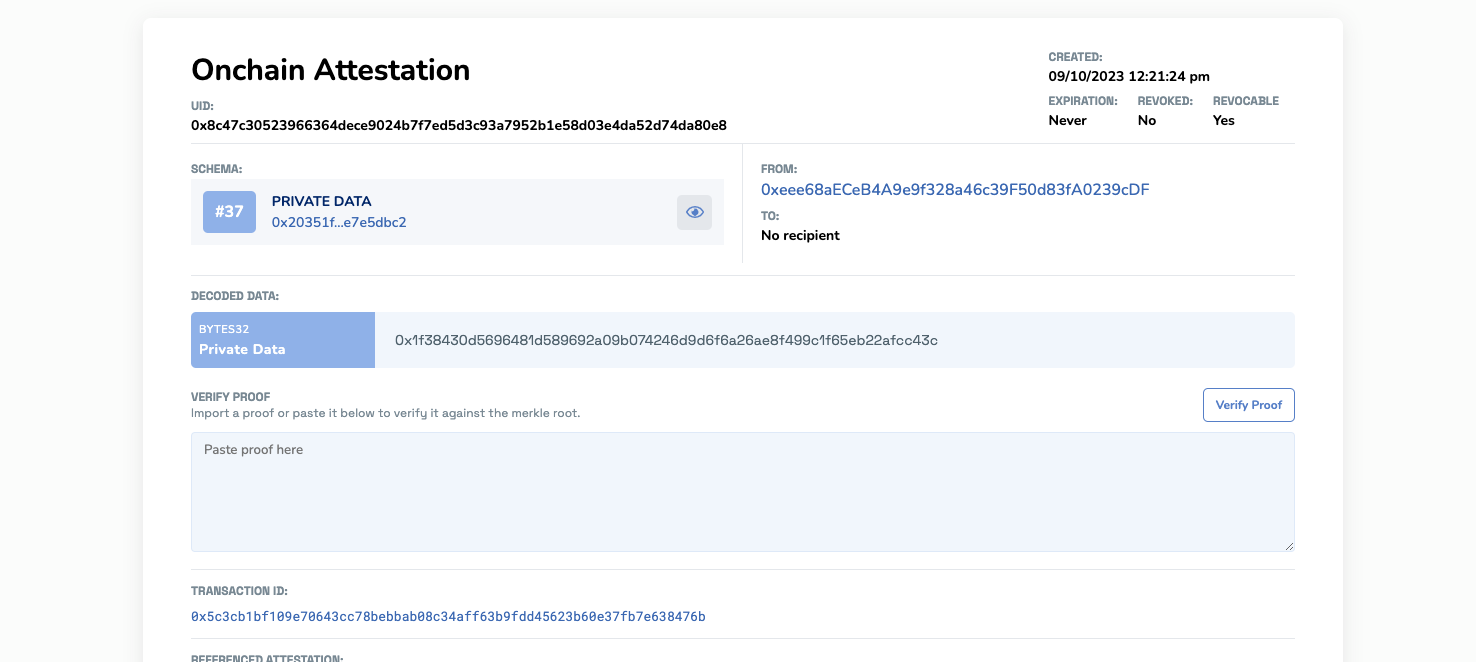Click the Revocable Yes value

(x=1223, y=120)
